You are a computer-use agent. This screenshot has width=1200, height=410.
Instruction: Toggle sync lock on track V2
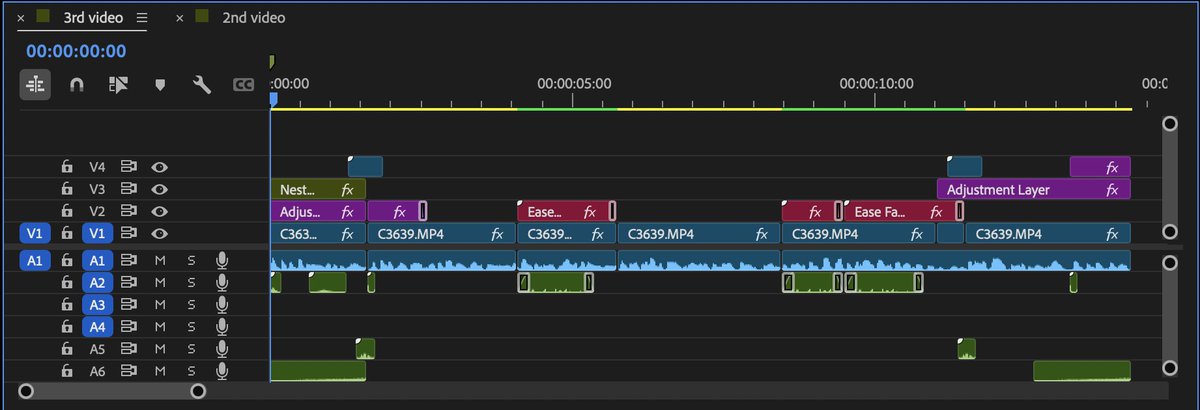tap(128, 211)
